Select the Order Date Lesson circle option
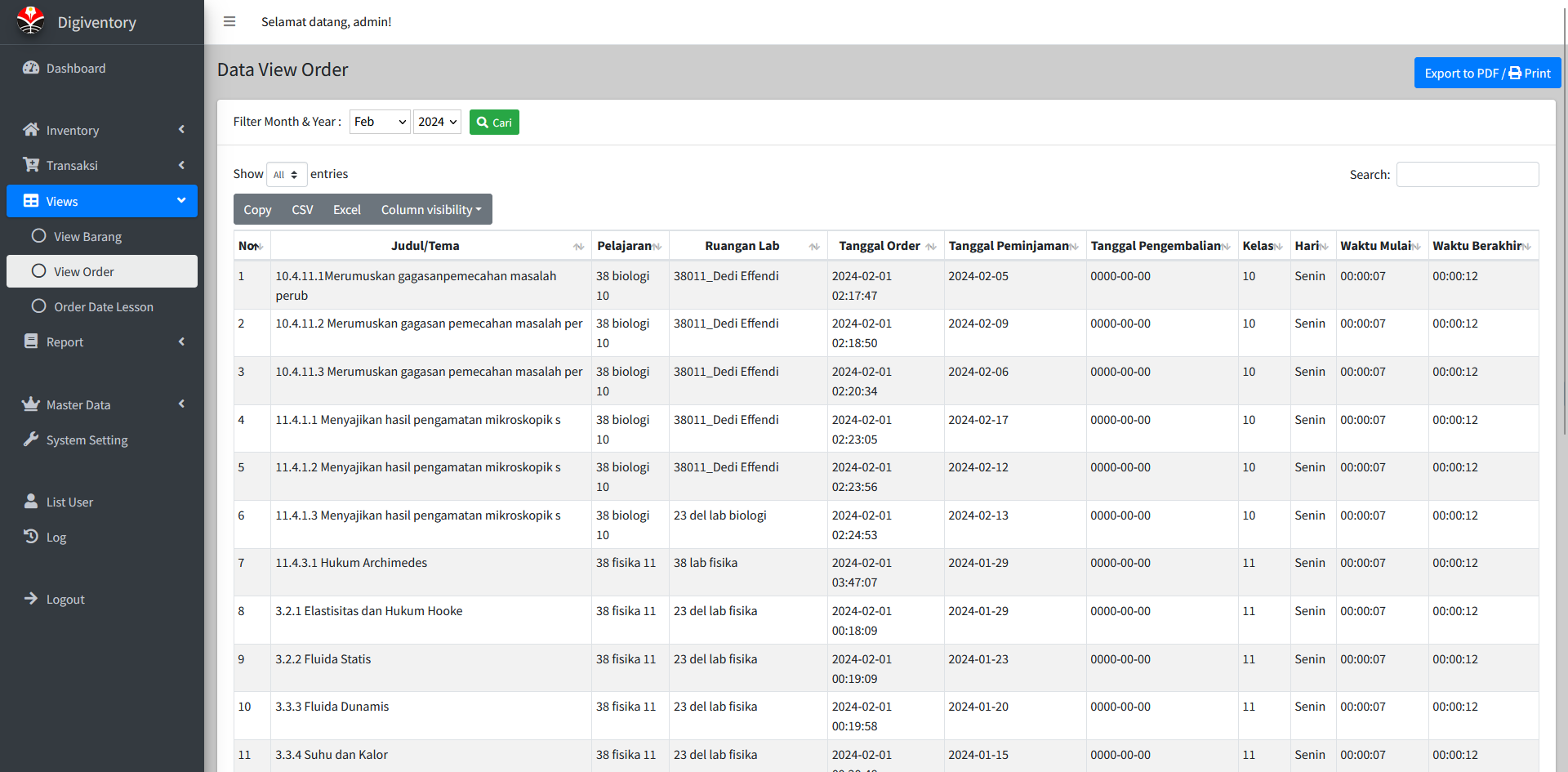 coord(38,306)
